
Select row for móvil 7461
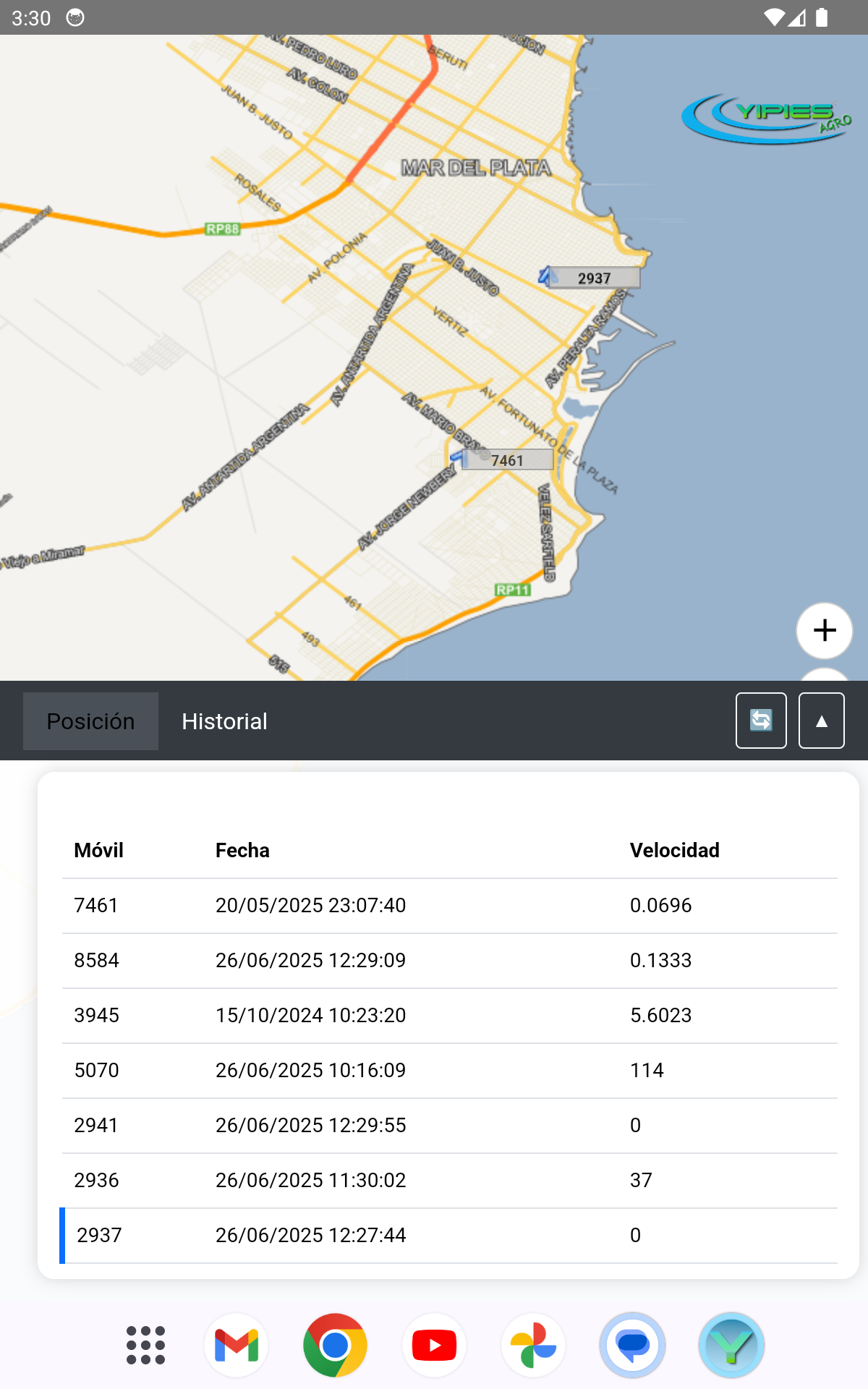pos(448,905)
